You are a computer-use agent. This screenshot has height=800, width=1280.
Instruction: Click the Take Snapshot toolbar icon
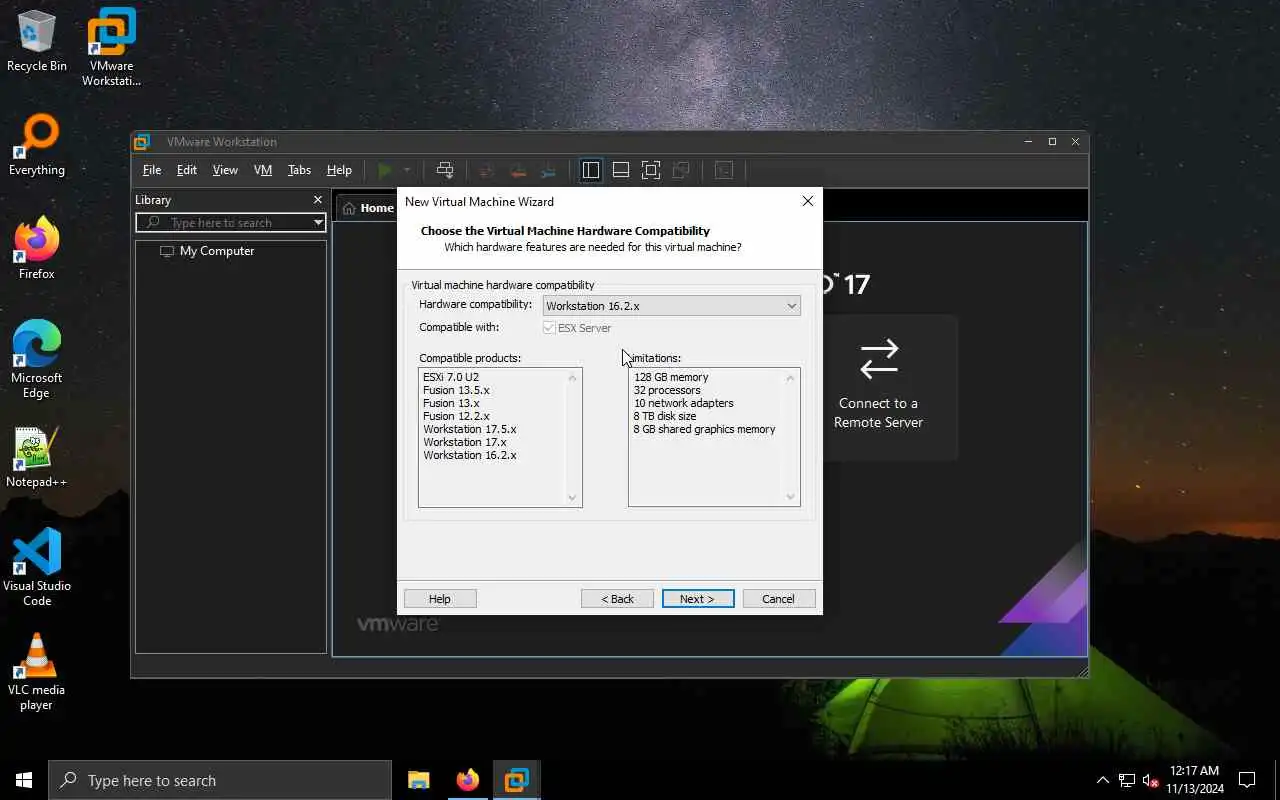[487, 170]
